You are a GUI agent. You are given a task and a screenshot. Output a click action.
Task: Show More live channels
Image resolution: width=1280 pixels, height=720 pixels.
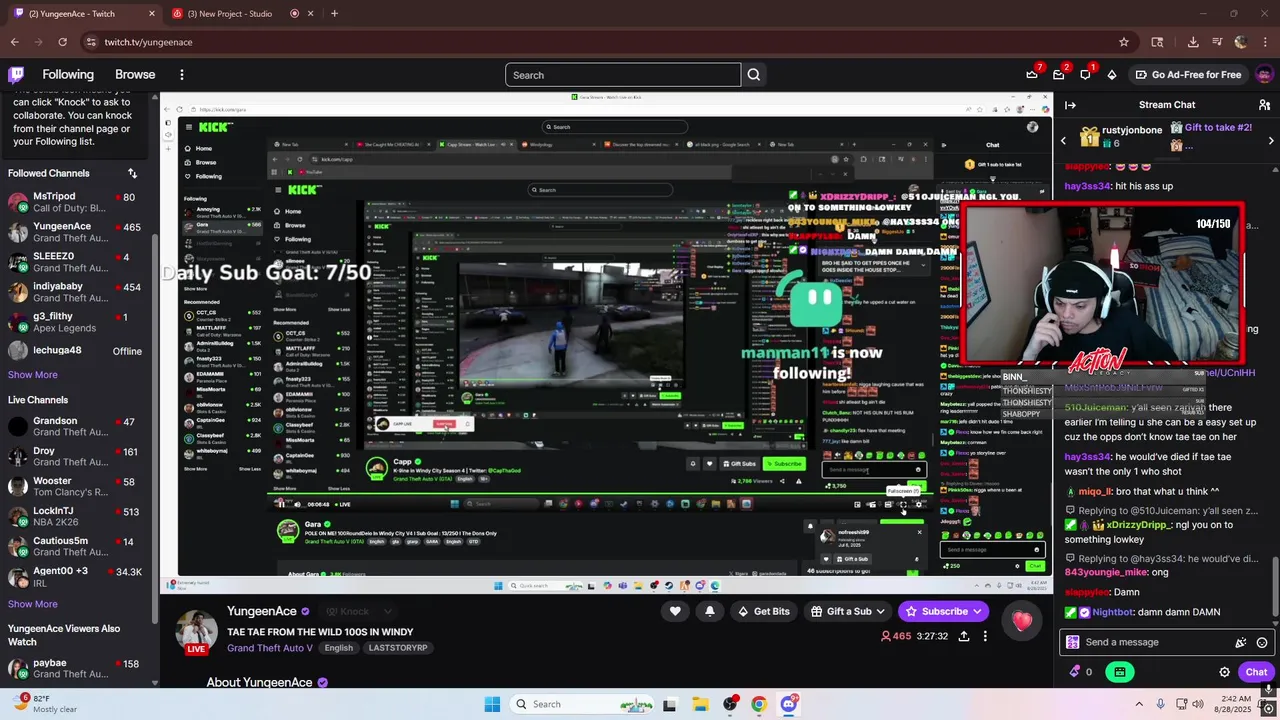click(x=33, y=604)
